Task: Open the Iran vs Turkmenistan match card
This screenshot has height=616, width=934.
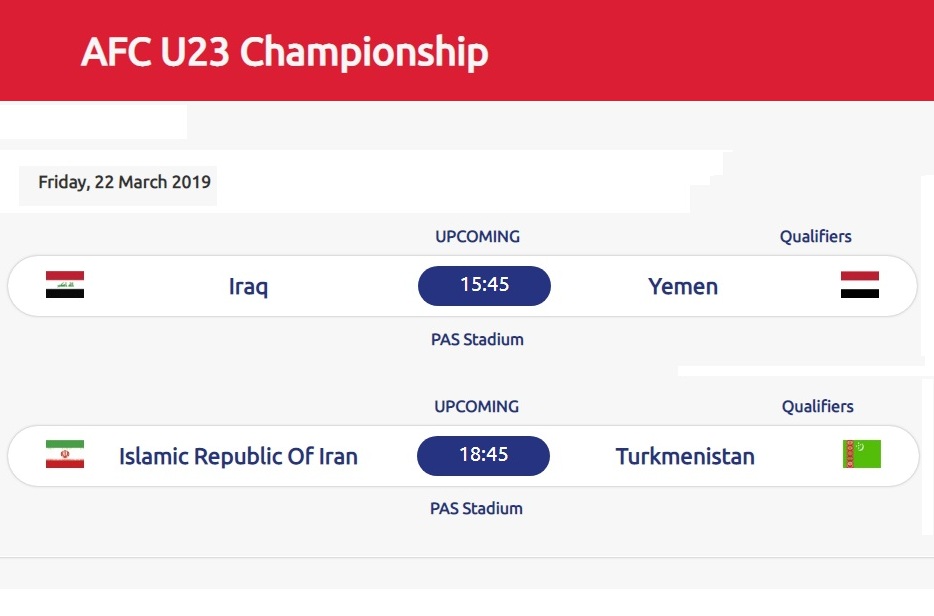Action: pos(463,456)
